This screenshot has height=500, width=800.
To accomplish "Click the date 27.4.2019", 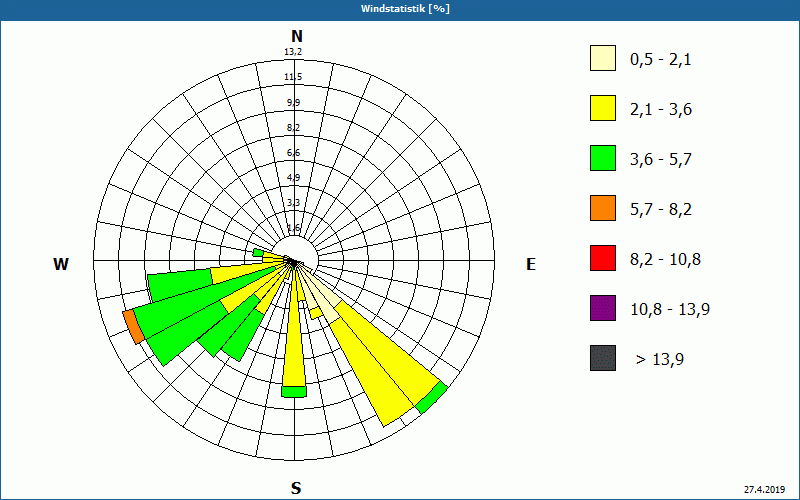I will 764,489.
